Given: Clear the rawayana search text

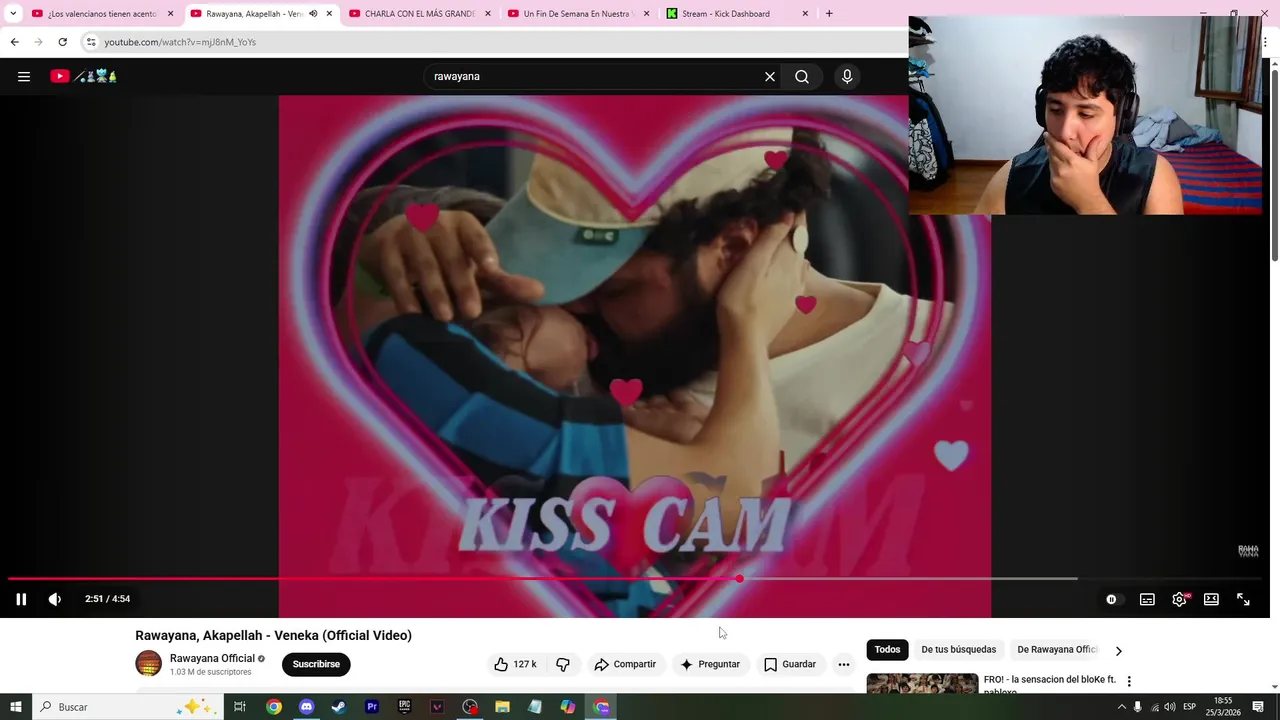Looking at the screenshot, I should pyautogui.click(x=770, y=76).
